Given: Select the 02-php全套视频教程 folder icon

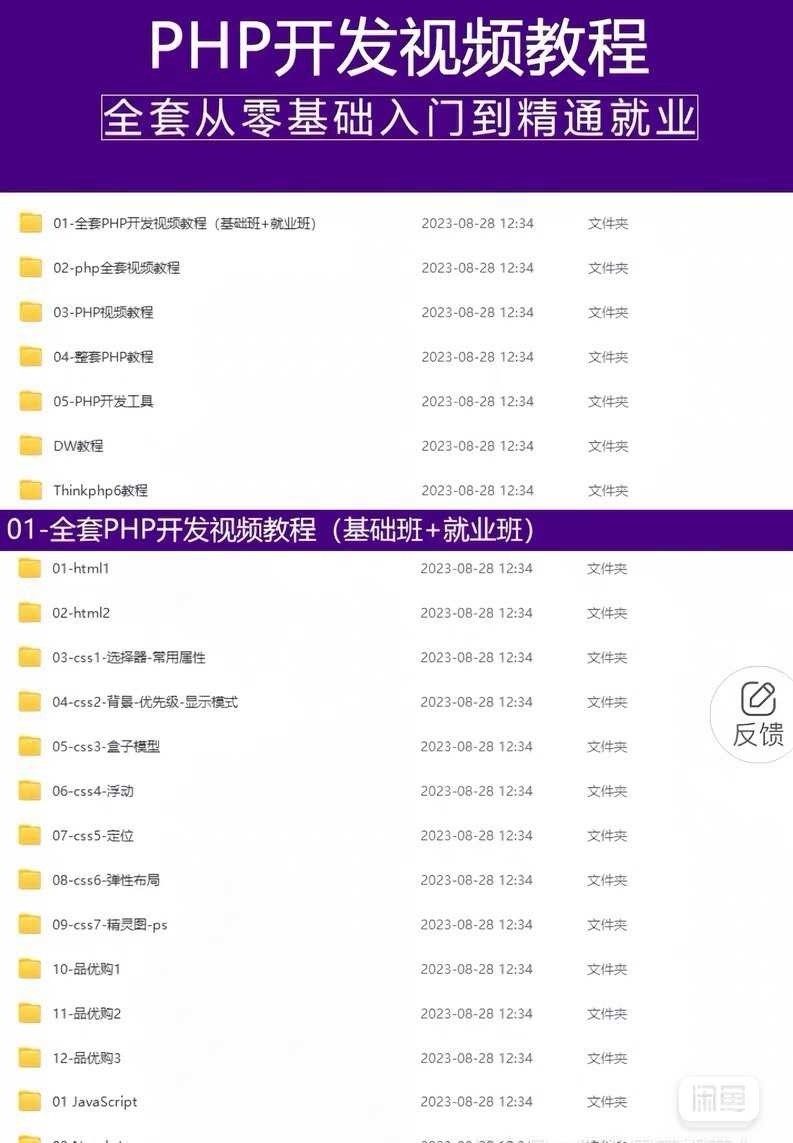Looking at the screenshot, I should pyautogui.click(x=31, y=268).
